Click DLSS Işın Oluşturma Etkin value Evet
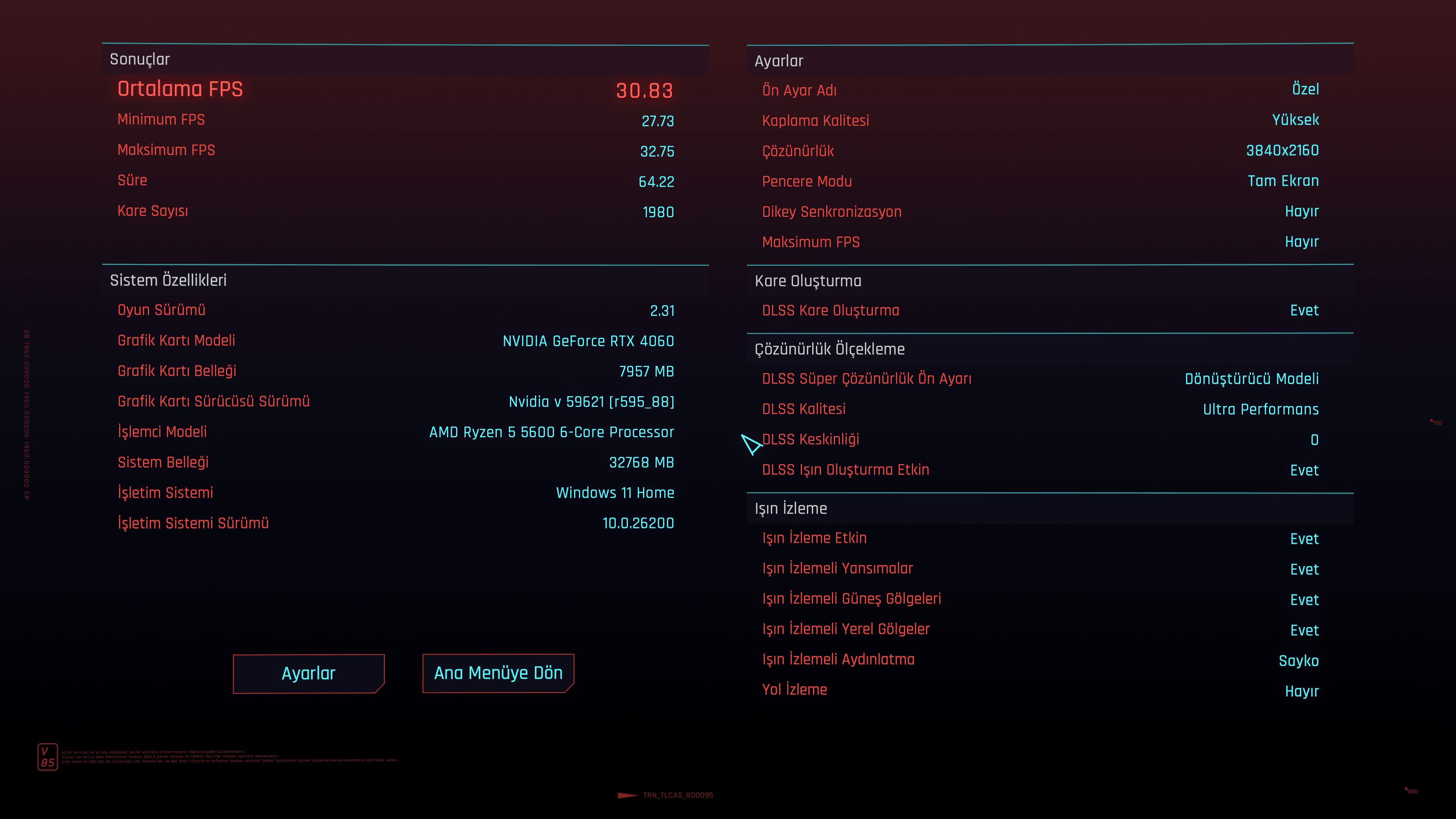This screenshot has width=1456, height=819. click(1304, 470)
